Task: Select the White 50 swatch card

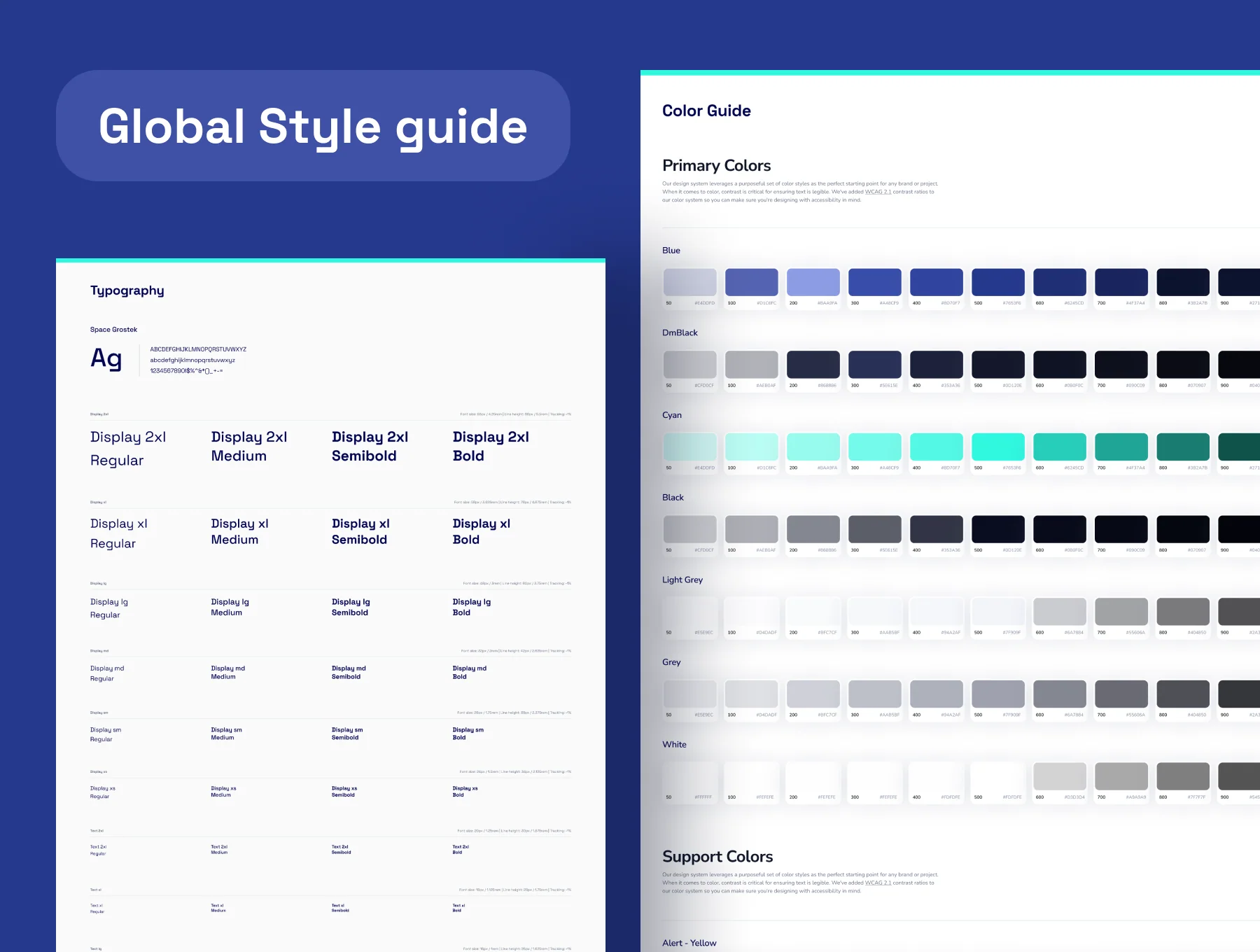Action: [x=689, y=783]
